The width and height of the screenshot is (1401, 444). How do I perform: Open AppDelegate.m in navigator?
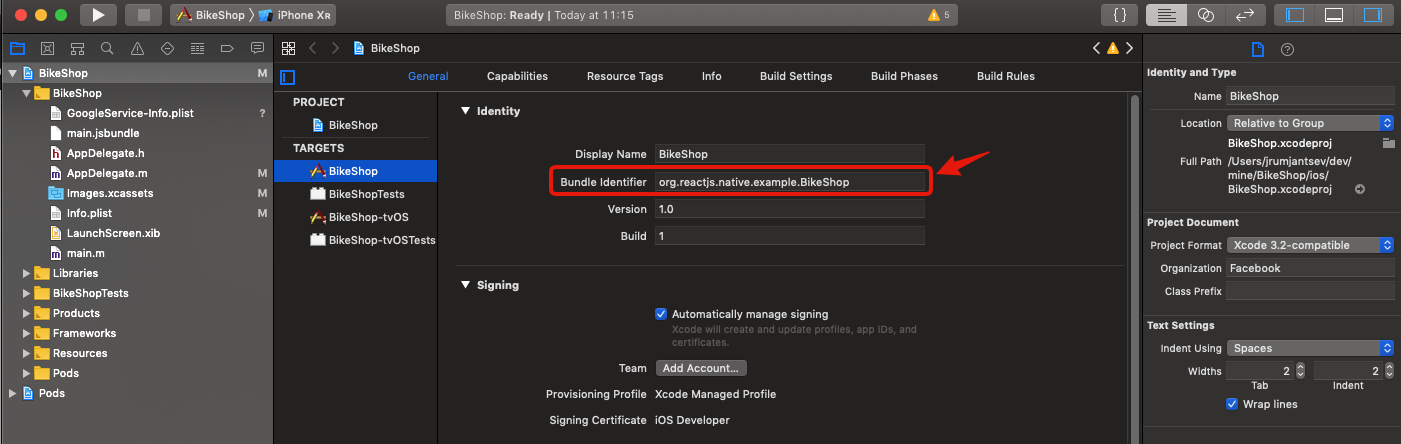(105, 173)
